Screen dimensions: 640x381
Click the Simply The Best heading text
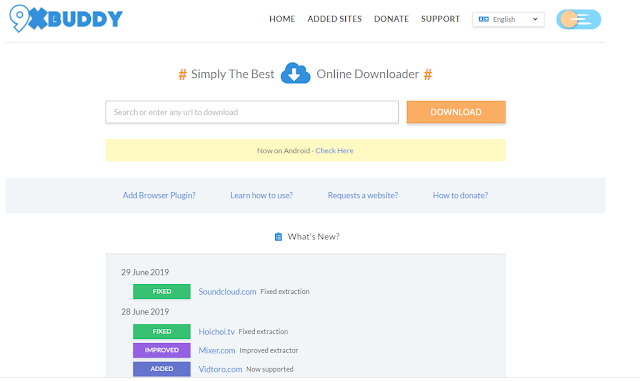coord(233,74)
